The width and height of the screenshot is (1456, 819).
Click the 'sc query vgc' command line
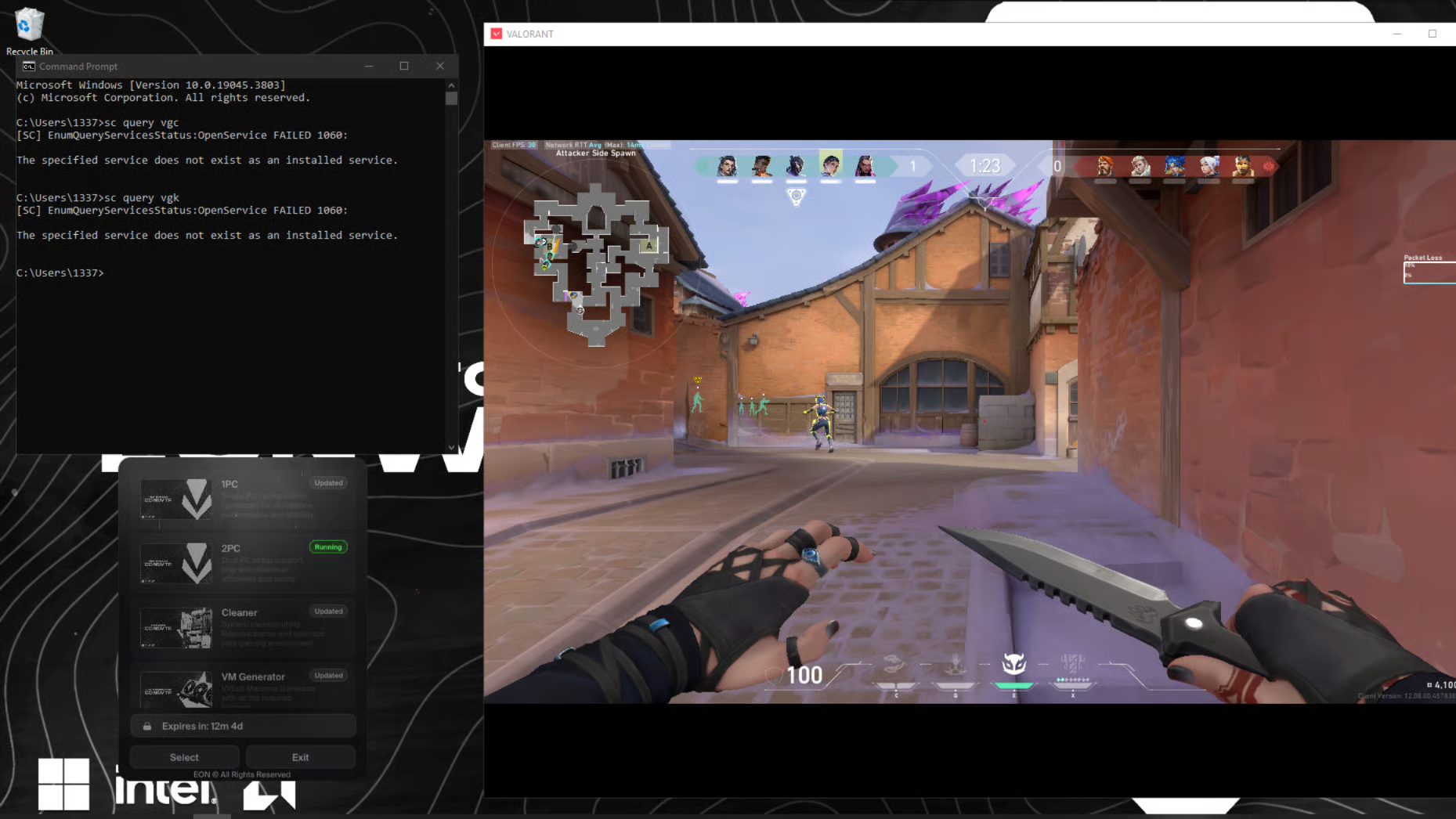98,123
